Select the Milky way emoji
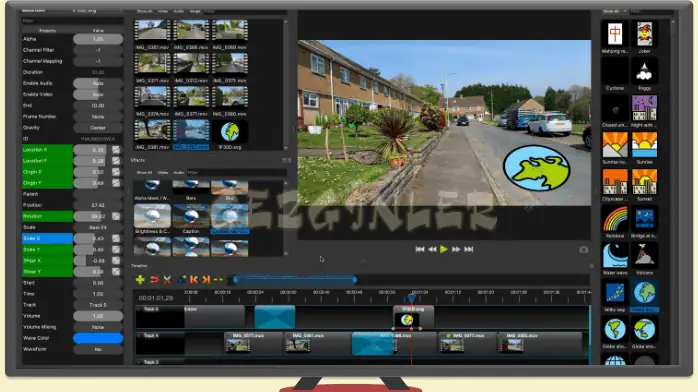Screen dimensions: 698x392 [x=615, y=293]
